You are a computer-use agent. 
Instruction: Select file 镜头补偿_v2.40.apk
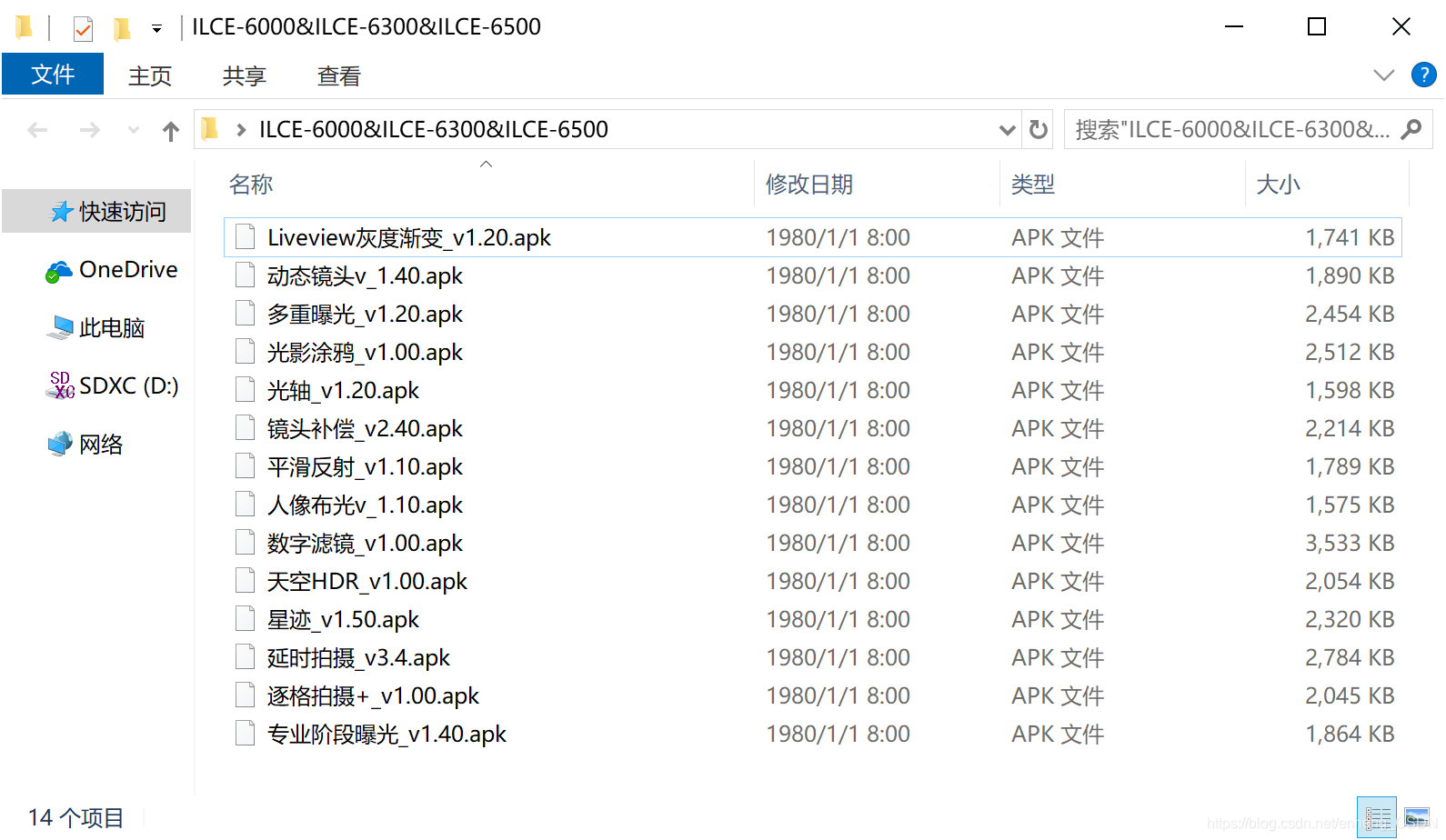813,428
